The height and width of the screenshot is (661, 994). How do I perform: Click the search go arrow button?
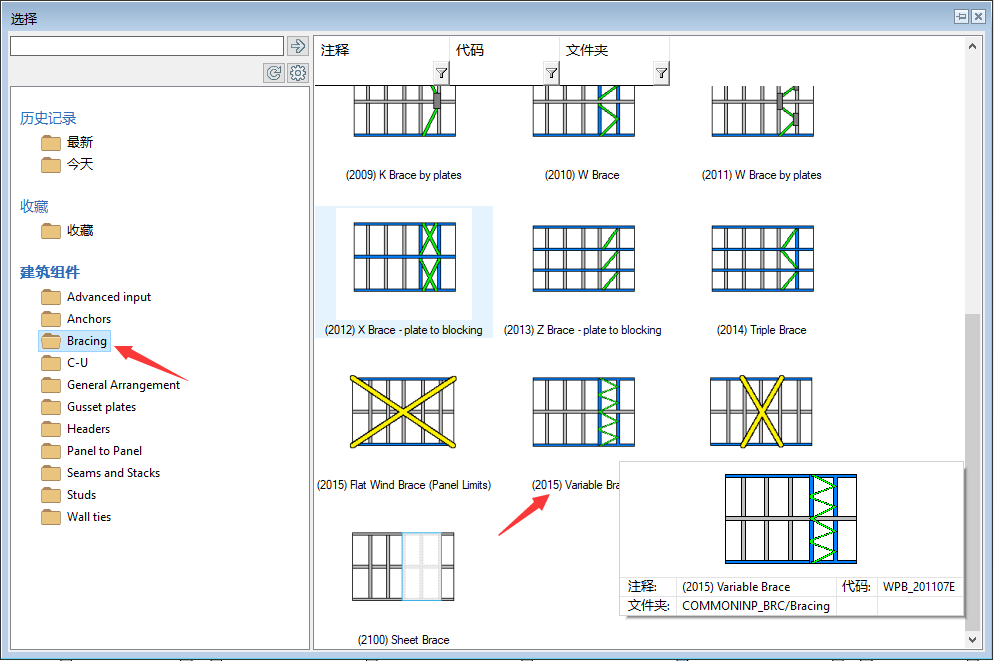(298, 46)
